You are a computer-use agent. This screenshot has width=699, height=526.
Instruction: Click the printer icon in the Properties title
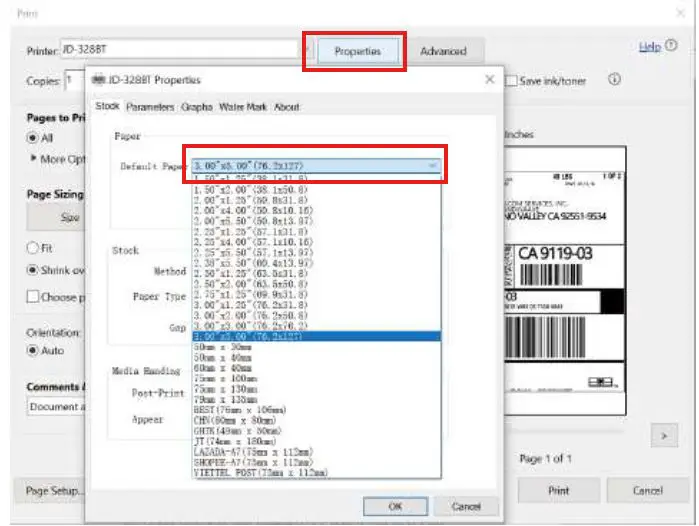click(98, 80)
